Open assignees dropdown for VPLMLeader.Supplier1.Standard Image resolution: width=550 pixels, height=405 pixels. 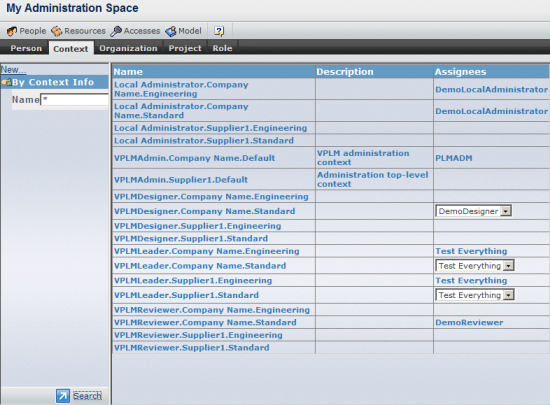pos(475,295)
